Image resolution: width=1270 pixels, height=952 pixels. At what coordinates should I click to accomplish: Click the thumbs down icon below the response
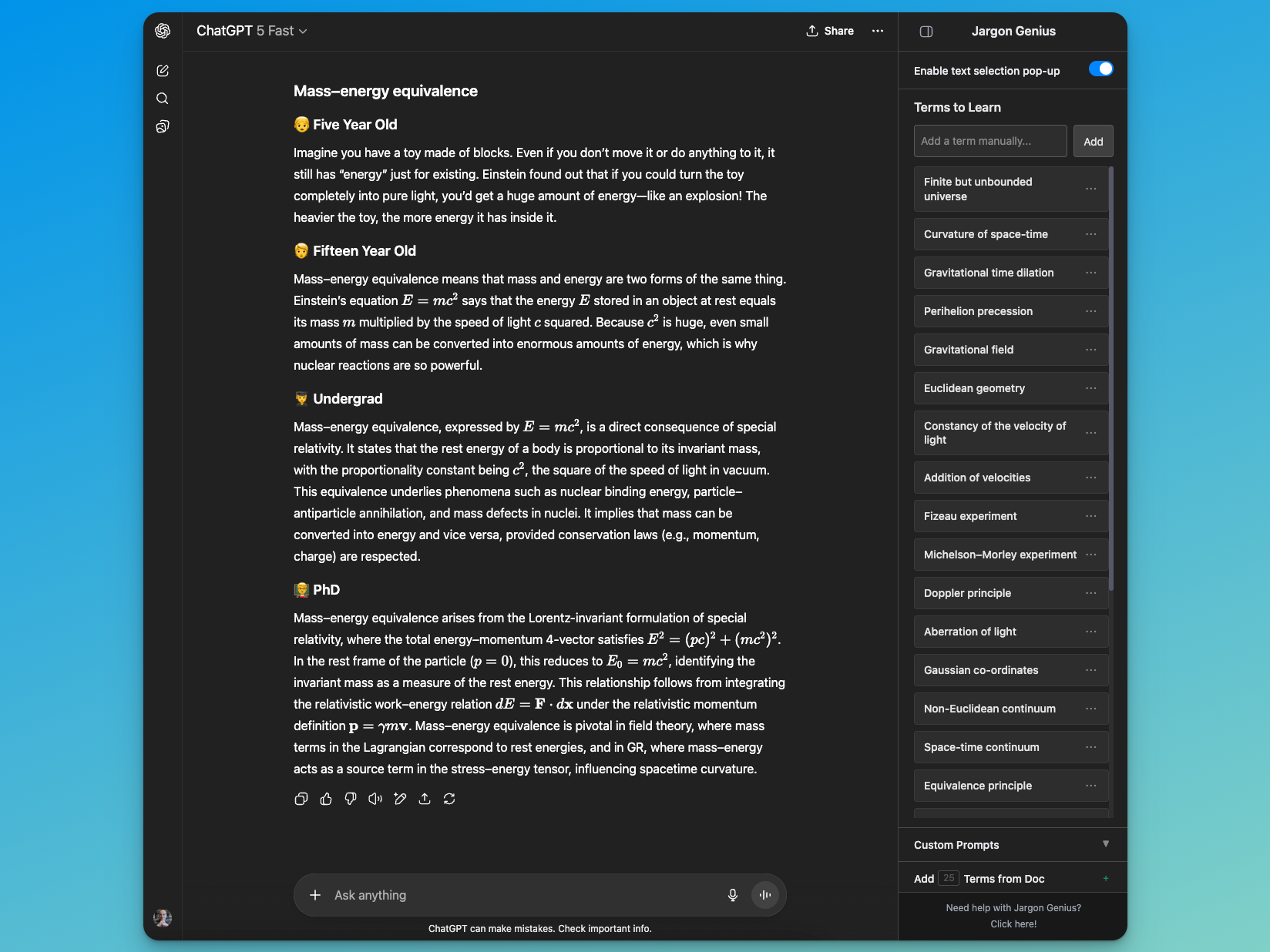351,799
